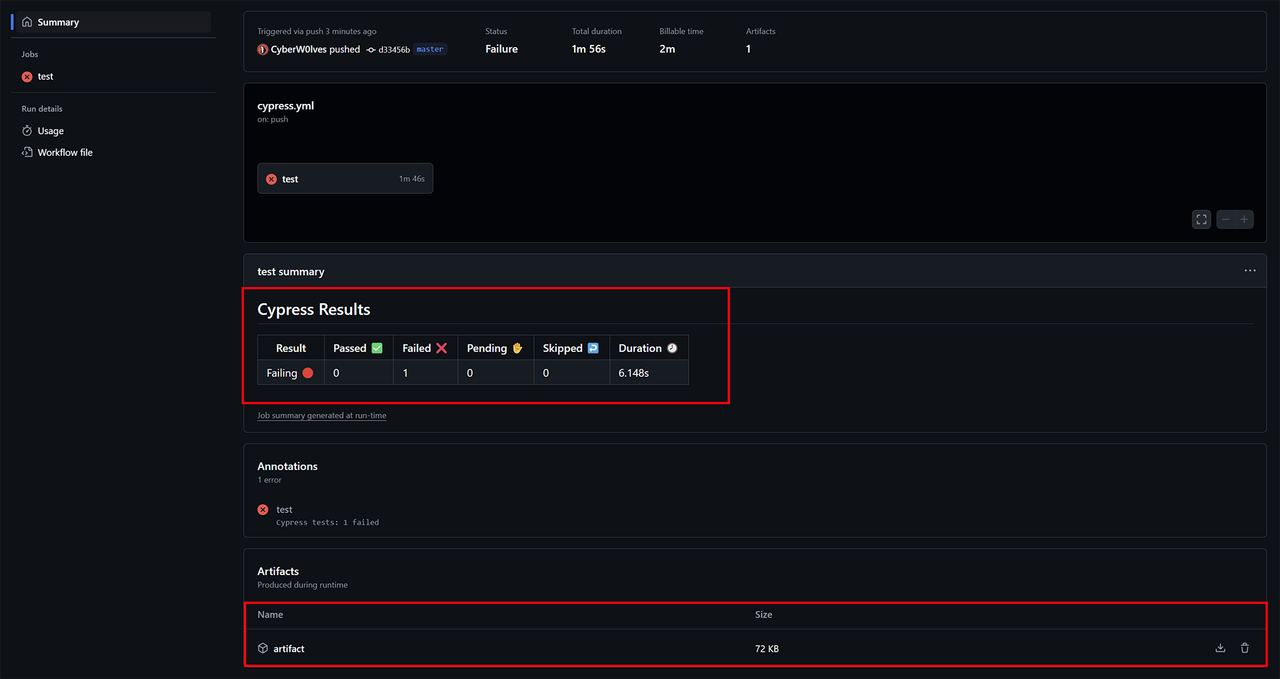1280x679 pixels.
Task: Open the CyberW0lves user profile link
Action: [298, 49]
